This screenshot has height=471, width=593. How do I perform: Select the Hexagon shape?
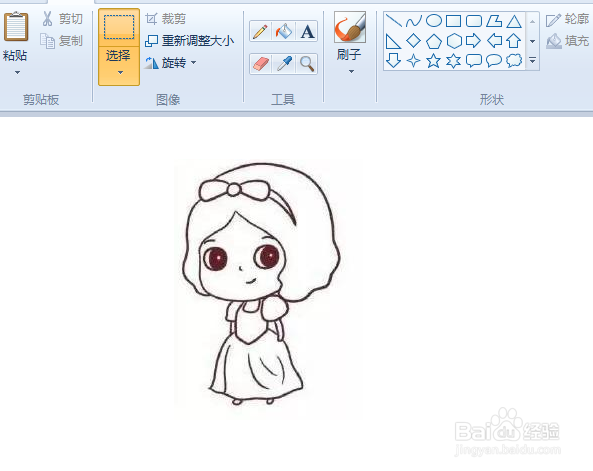[x=454, y=41]
